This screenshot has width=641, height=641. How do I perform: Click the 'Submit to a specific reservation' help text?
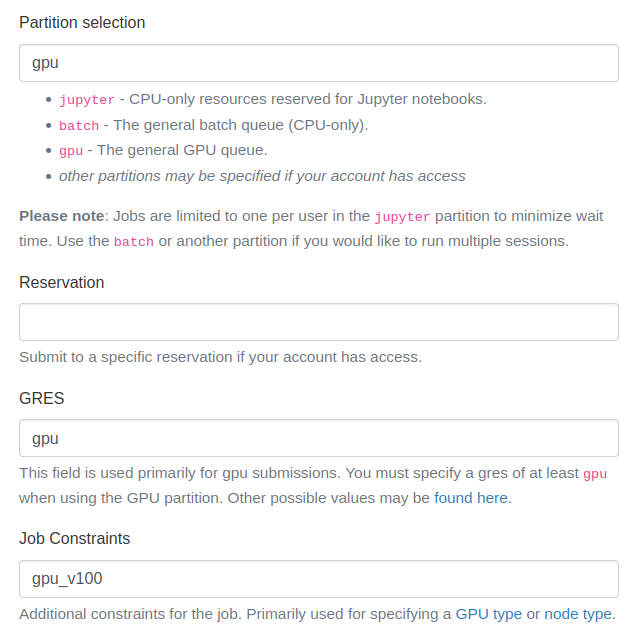(220, 357)
